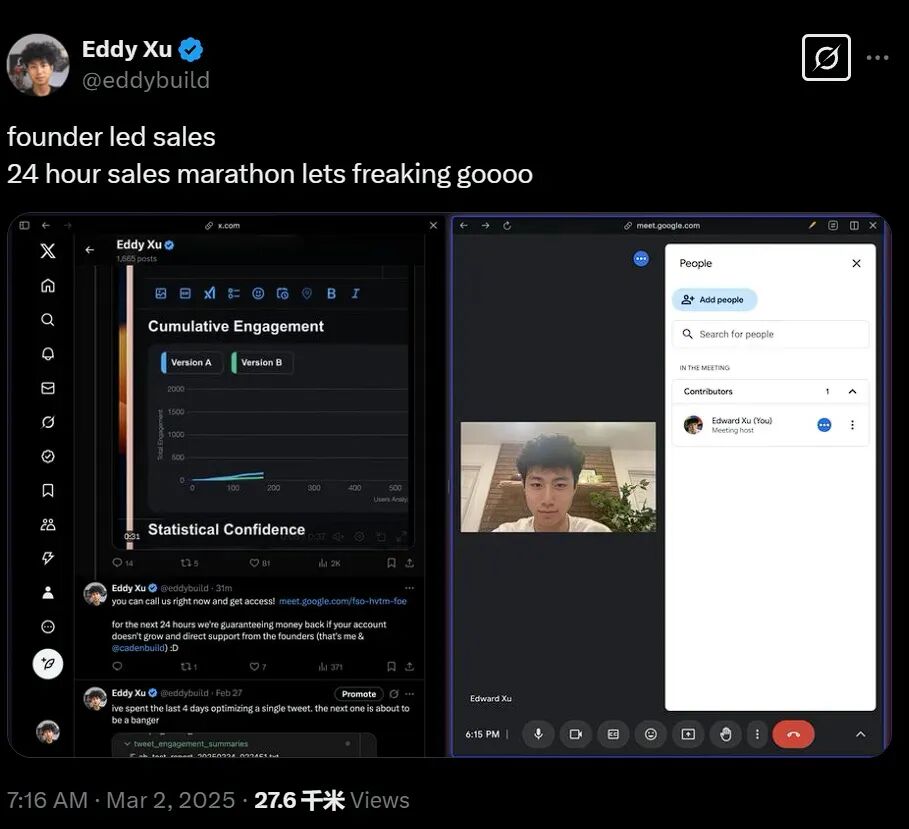
Task: Send a reaction with emoji button
Action: (650, 734)
